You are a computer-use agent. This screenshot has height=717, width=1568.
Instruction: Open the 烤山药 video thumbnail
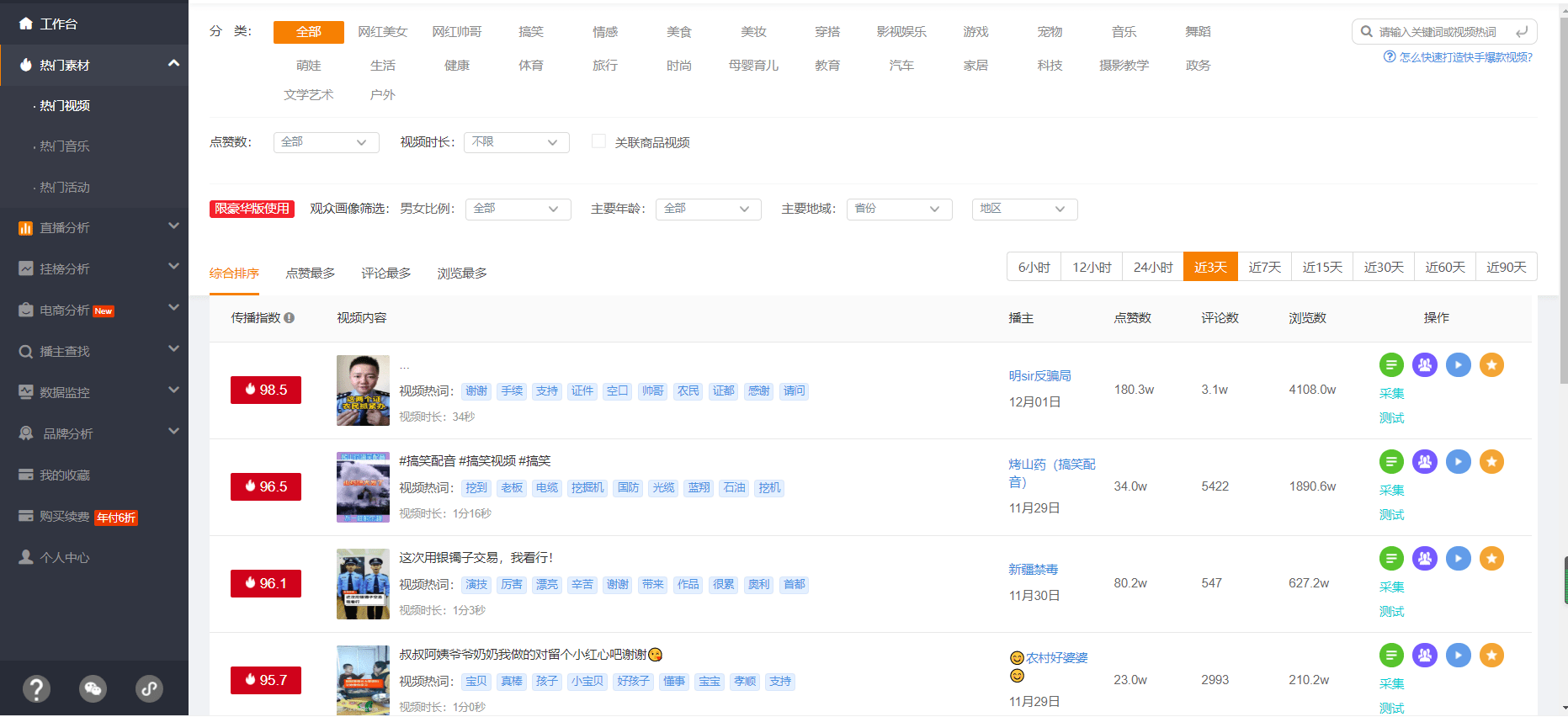(363, 487)
